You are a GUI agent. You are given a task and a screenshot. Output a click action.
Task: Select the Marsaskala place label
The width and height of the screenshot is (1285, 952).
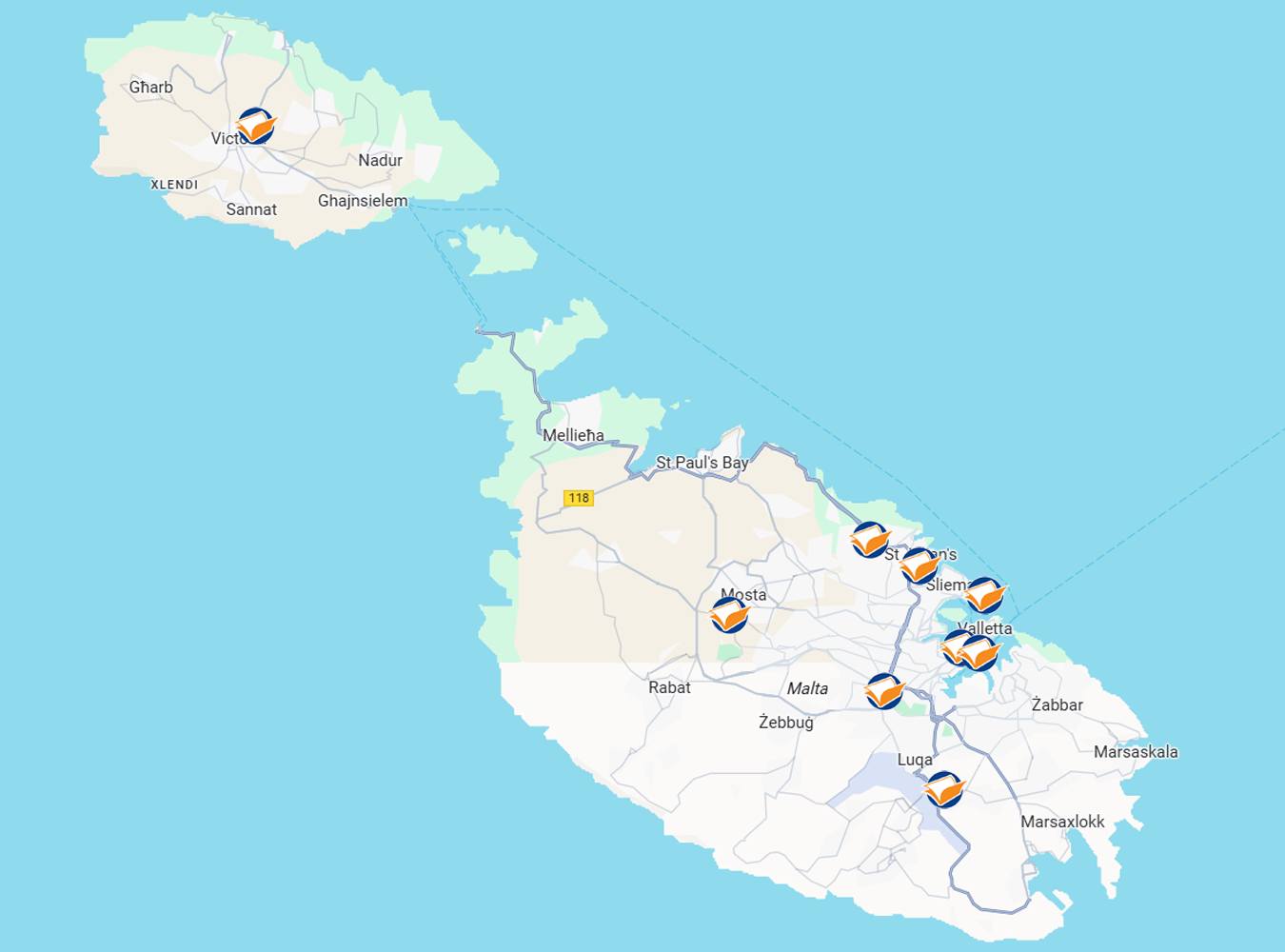coord(1136,752)
